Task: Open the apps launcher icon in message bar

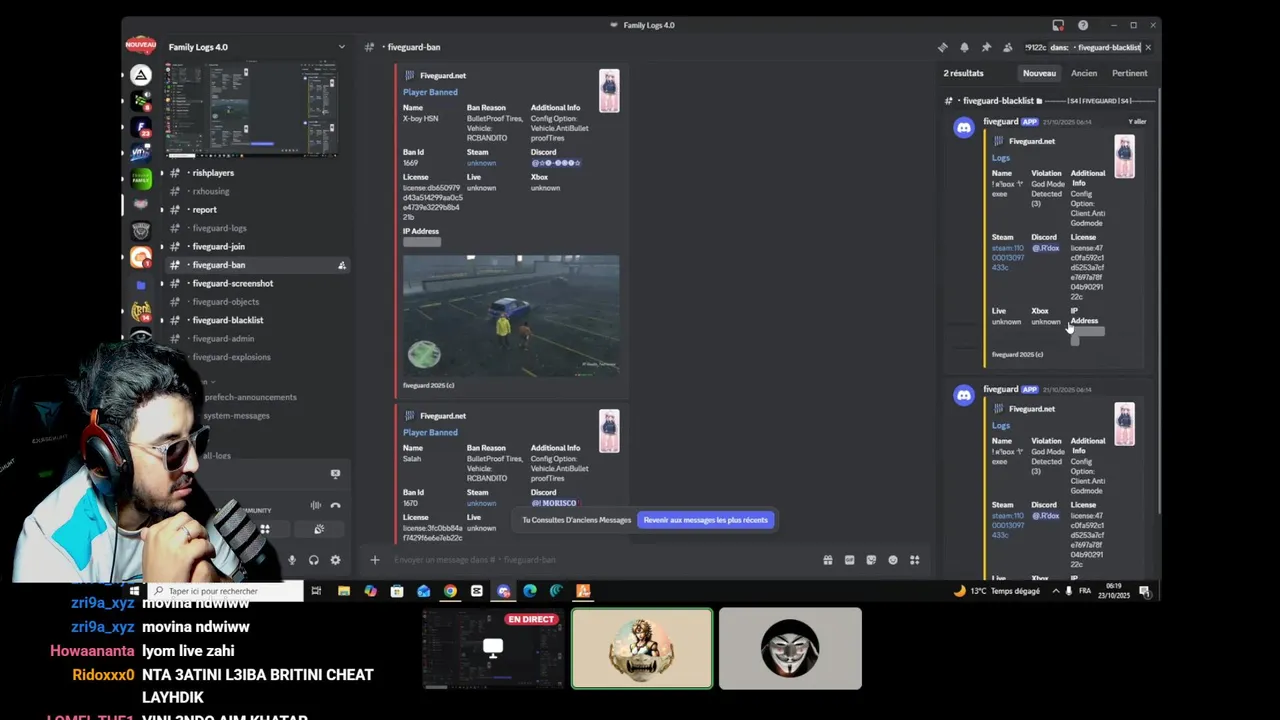Action: [914, 560]
